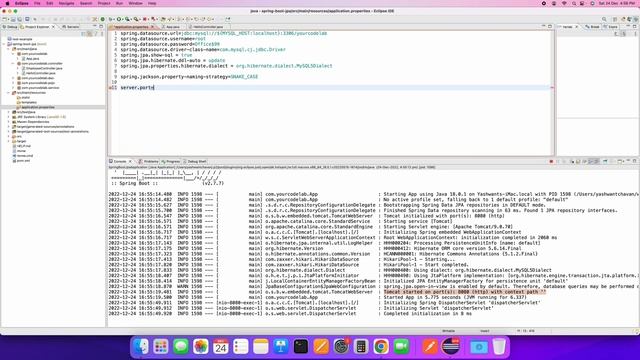
Task: Toggle show console on standard out
Action: (591, 162)
